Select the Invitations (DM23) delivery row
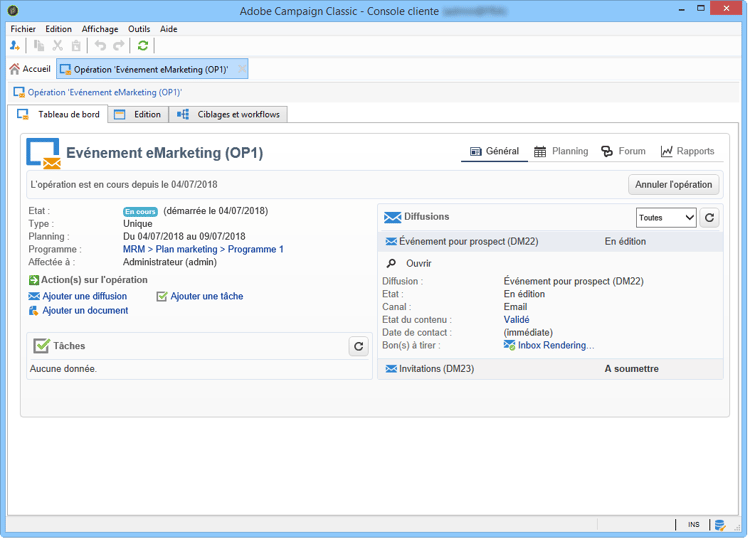This screenshot has width=750, height=544. coord(550,369)
